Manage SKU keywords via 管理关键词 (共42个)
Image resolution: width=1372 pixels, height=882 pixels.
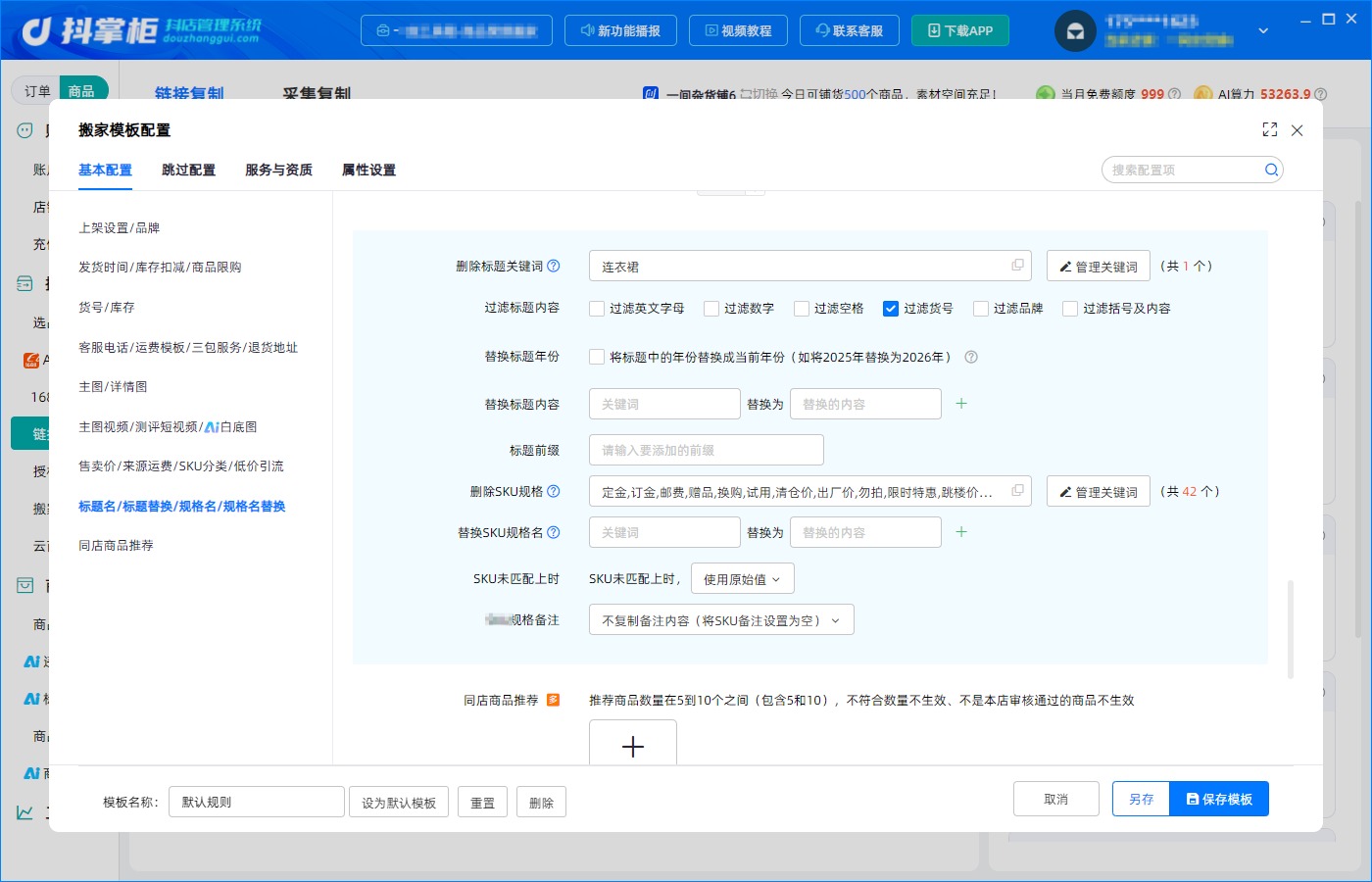1099,491
